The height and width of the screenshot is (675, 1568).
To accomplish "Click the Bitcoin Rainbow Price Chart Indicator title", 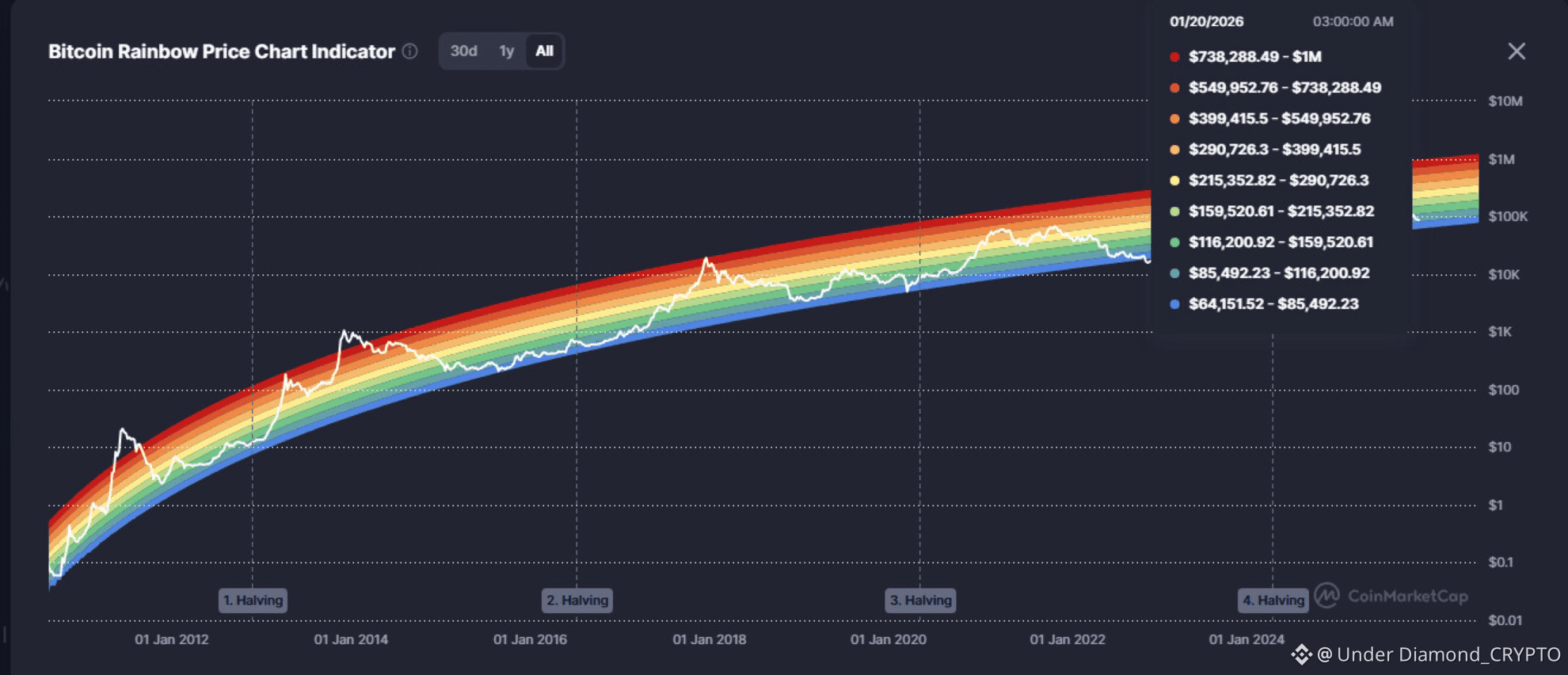I will [x=222, y=51].
